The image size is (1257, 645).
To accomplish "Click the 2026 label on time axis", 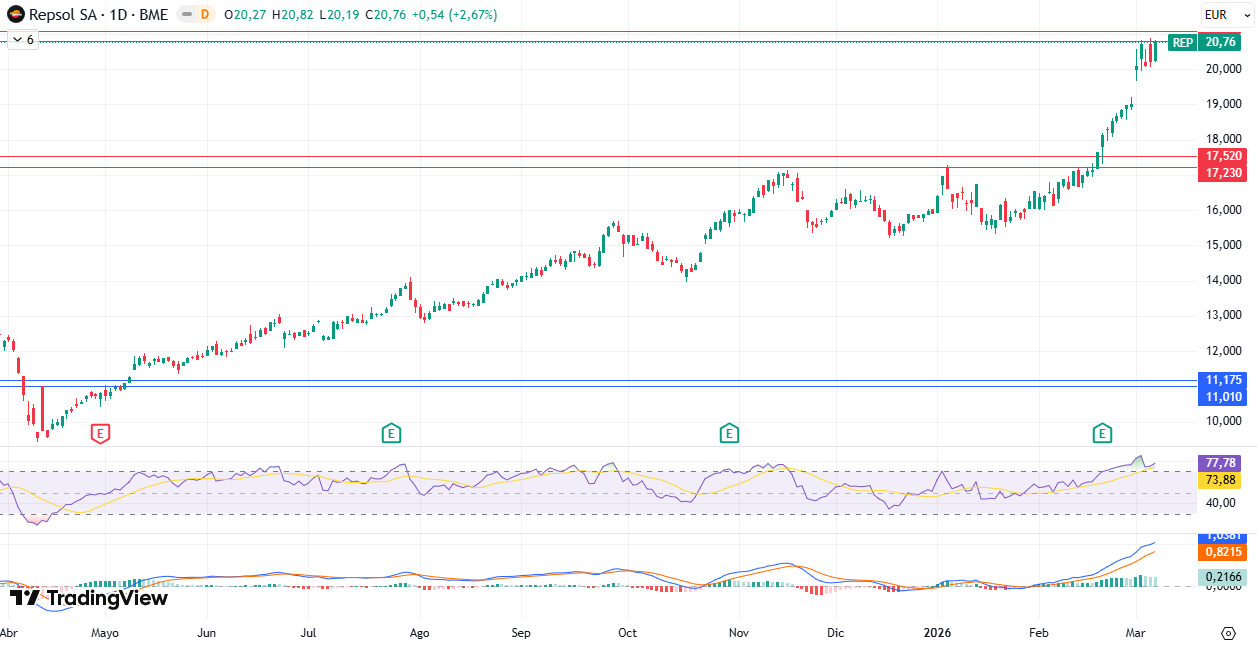I will click(x=937, y=633).
